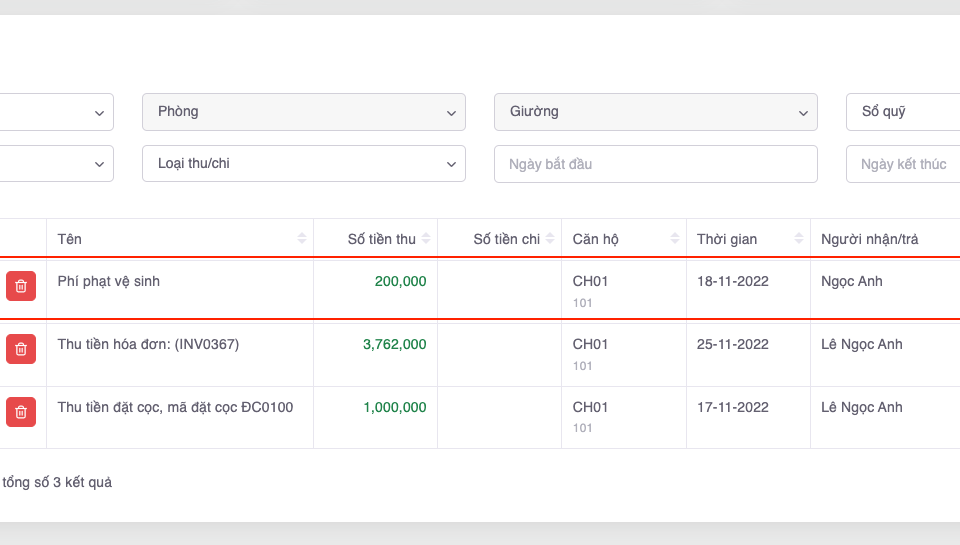Open the Phòng dropdown
Image resolution: width=960 pixels, height=545 pixels.
point(304,112)
